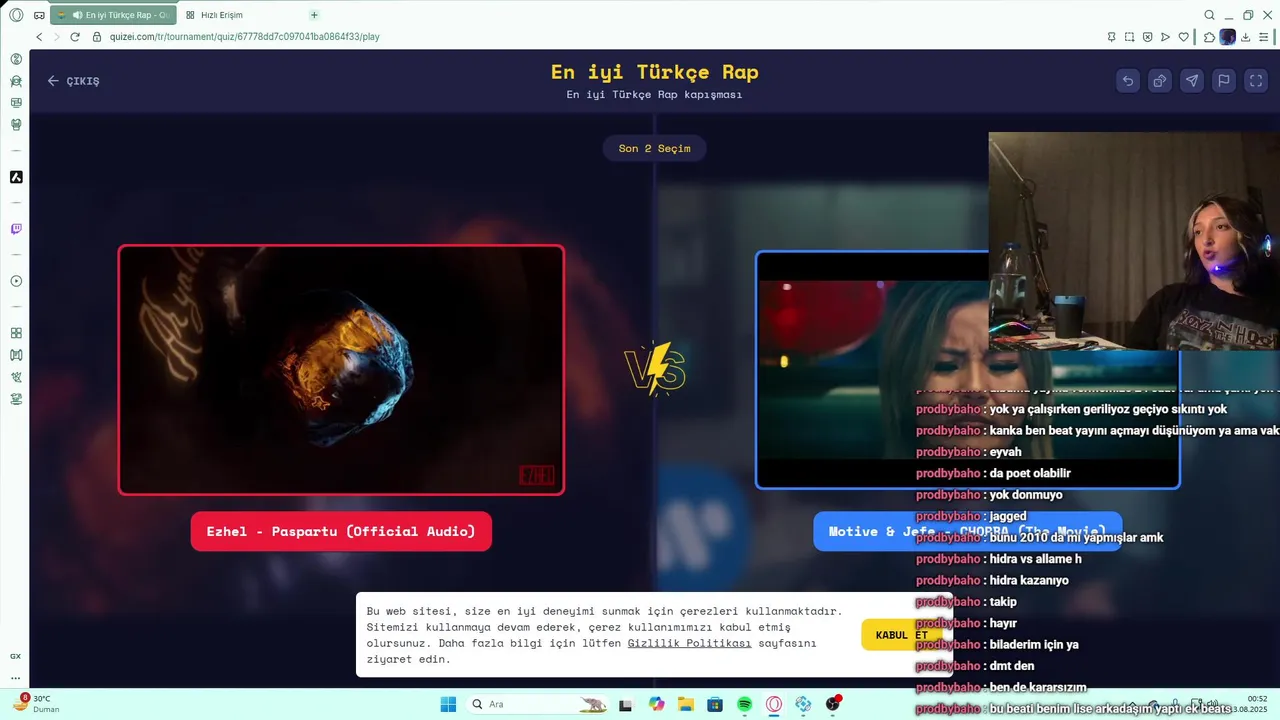Image resolution: width=1280 pixels, height=720 pixels.
Task: Open Copilot from the taskbar
Action: 656,704
